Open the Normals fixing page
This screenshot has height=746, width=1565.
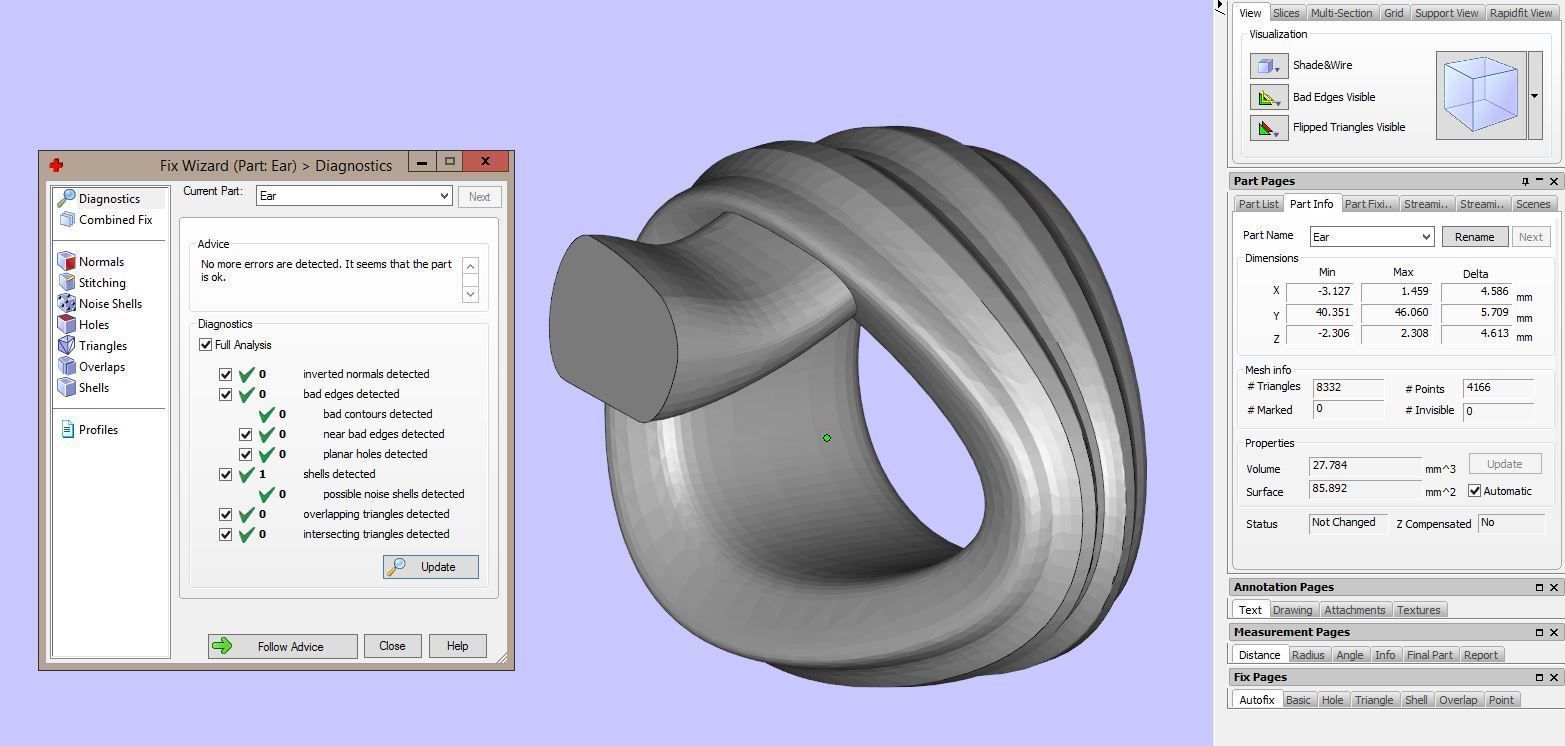101,262
